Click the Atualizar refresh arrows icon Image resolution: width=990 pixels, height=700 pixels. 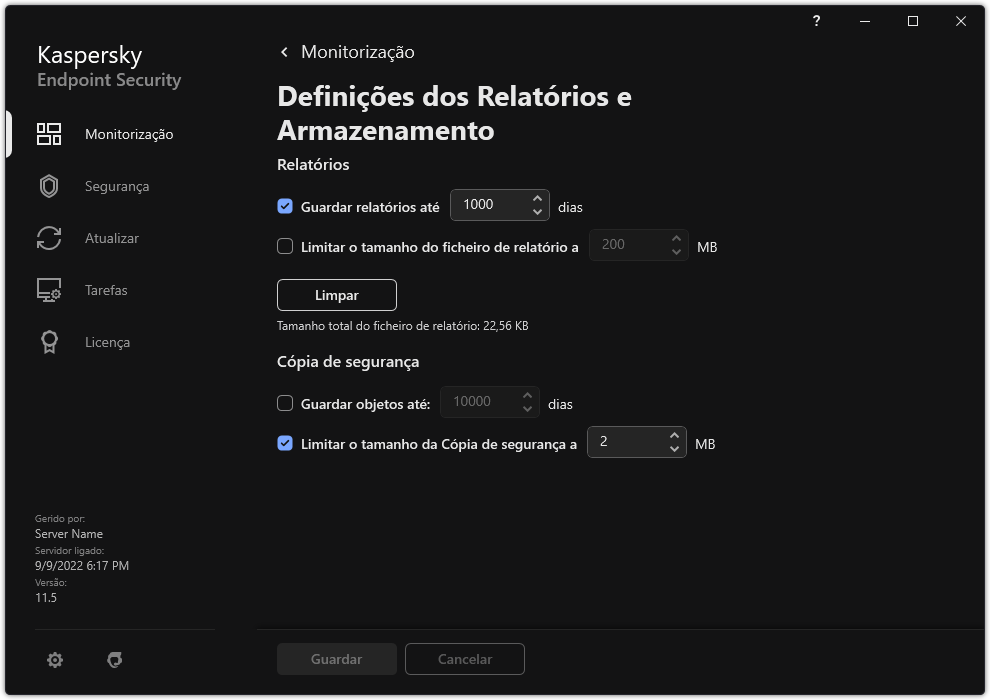coord(48,238)
